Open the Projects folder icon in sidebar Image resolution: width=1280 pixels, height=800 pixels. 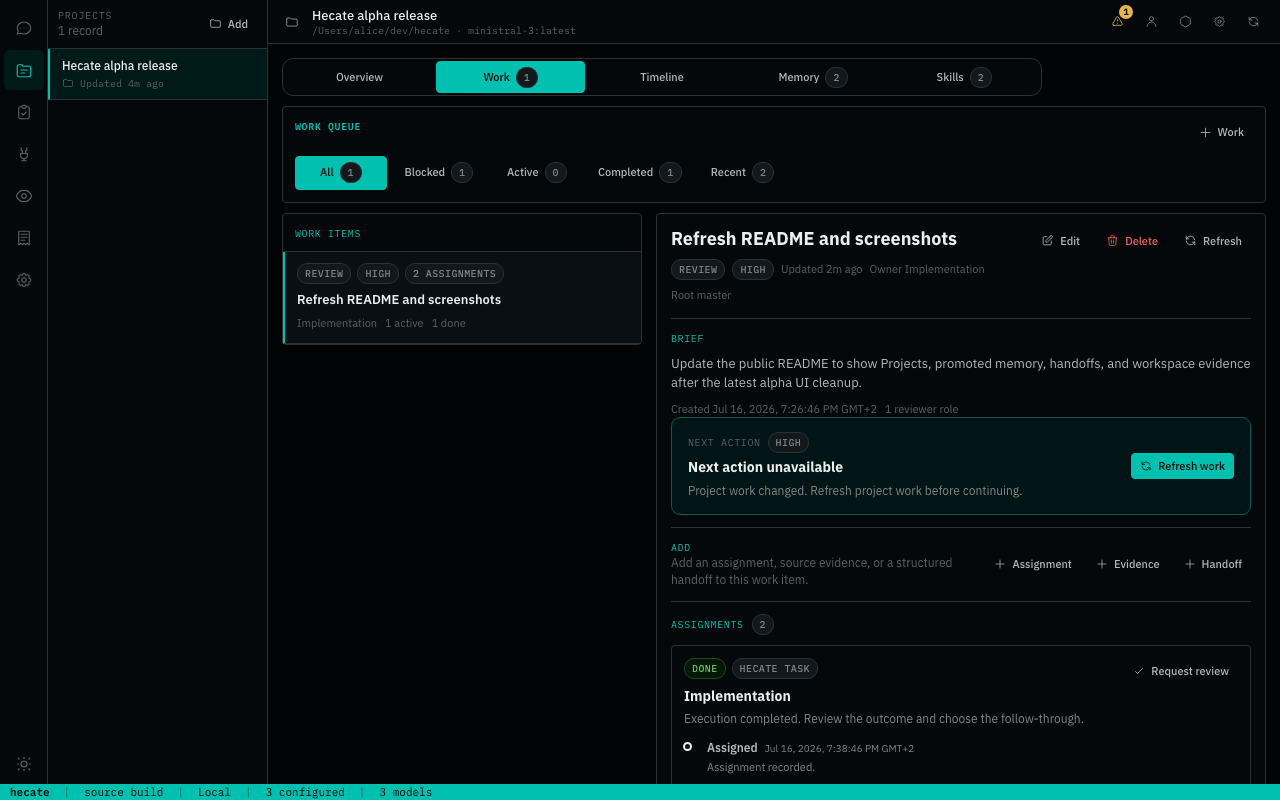[x=24, y=70]
